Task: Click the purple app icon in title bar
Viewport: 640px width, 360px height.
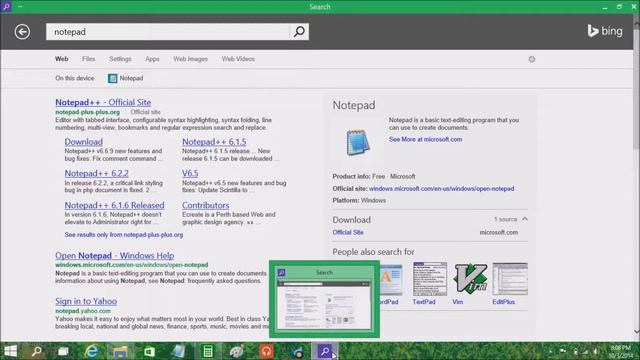Action: [x=6, y=6]
